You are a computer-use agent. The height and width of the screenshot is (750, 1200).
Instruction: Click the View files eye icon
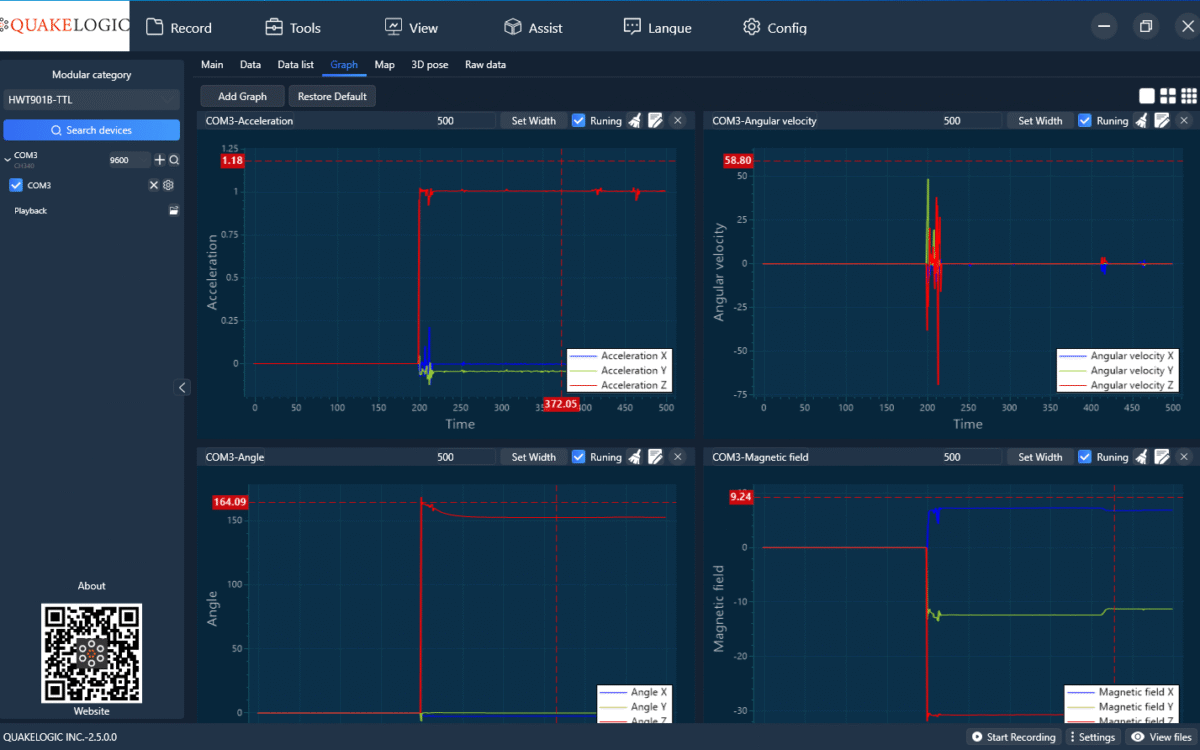click(1137, 737)
